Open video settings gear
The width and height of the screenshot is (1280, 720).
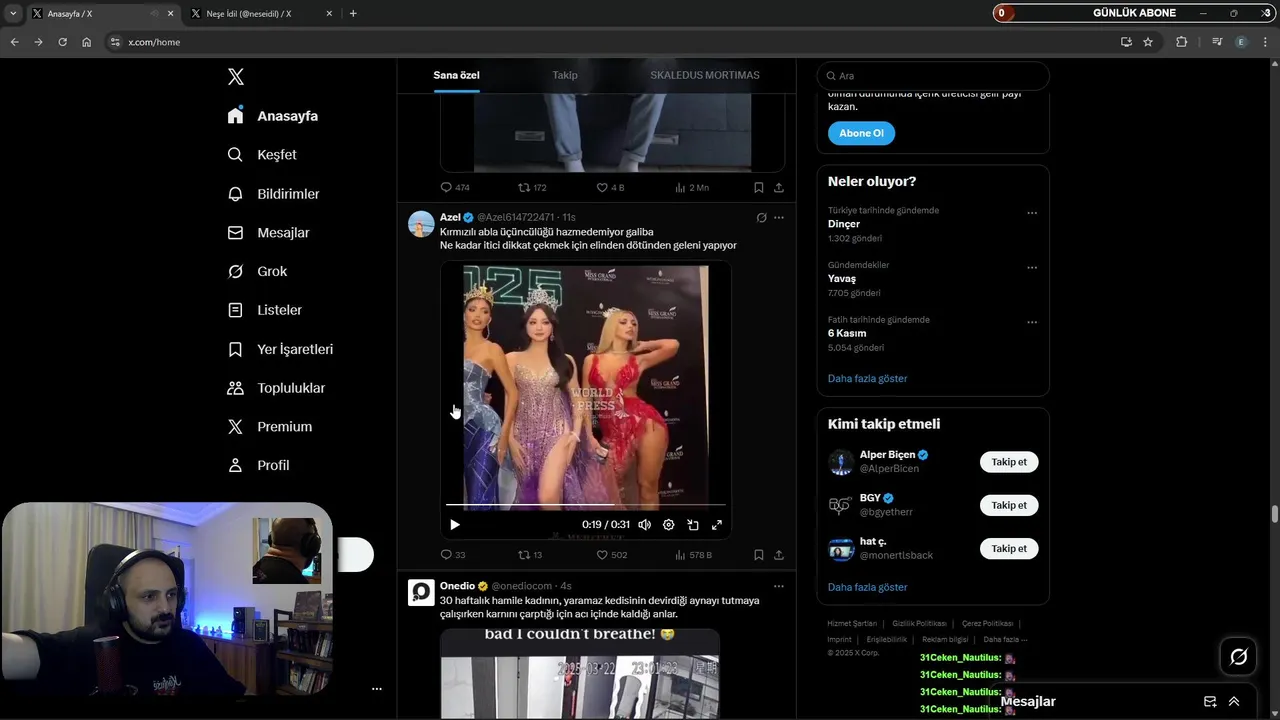coord(669,525)
